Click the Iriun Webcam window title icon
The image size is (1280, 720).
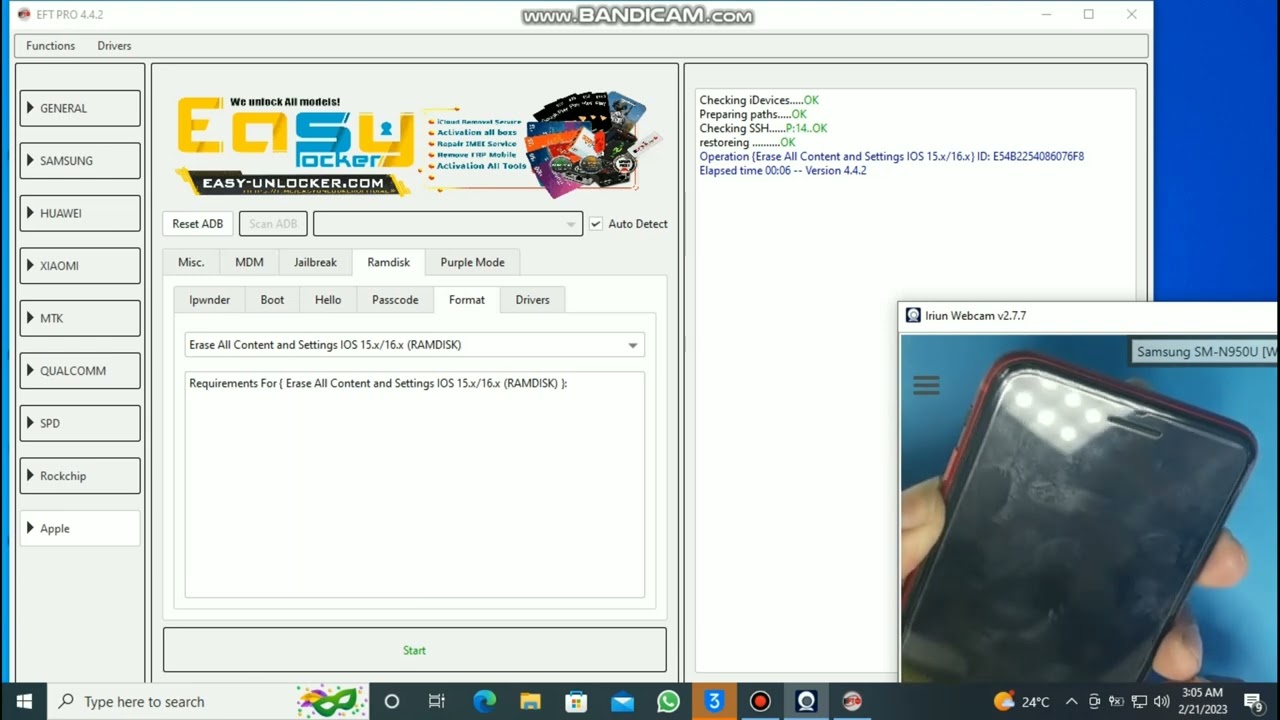tap(913, 315)
